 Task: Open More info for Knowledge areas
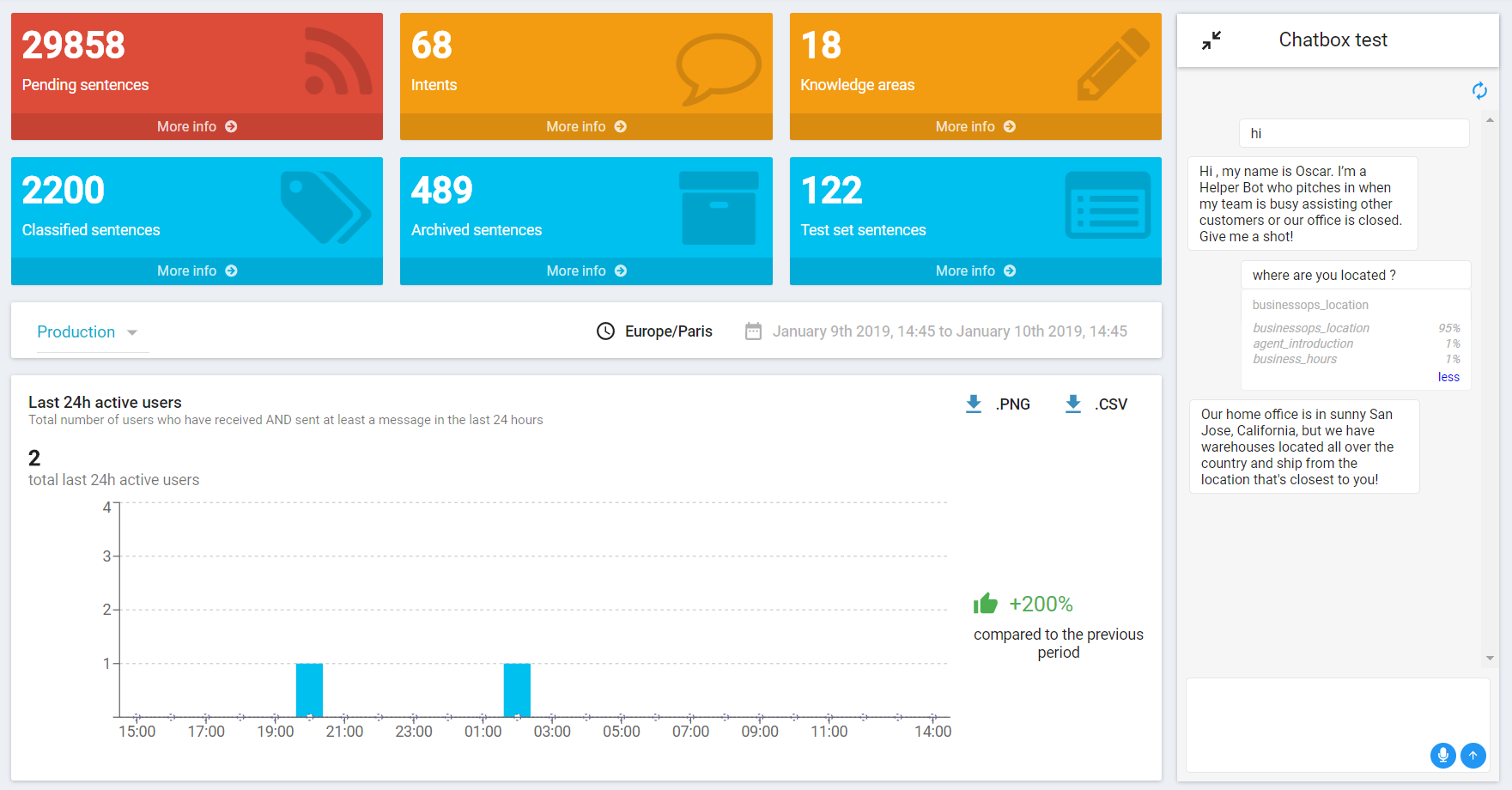(975, 126)
